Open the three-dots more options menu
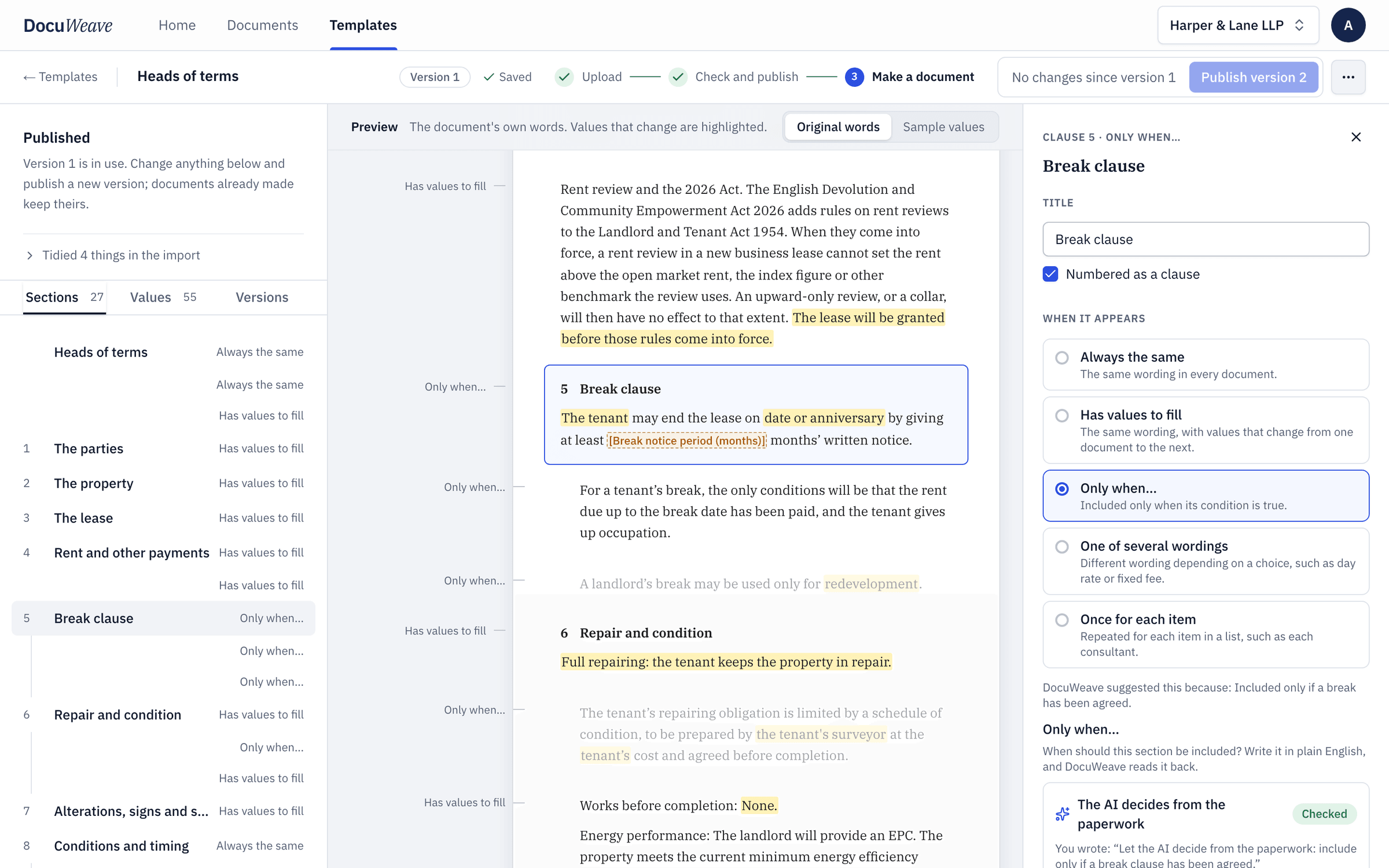Screen dimensions: 1389x868 [1348, 77]
